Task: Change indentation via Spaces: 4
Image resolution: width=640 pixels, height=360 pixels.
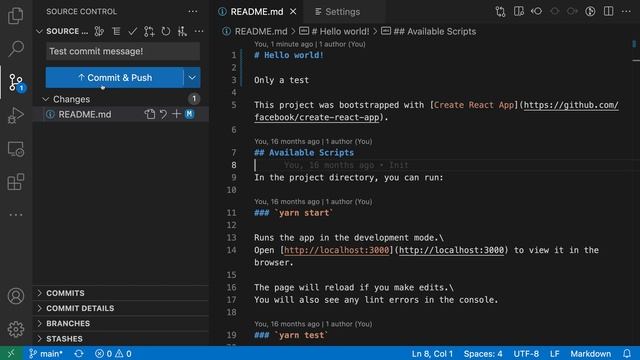Action: click(483, 353)
